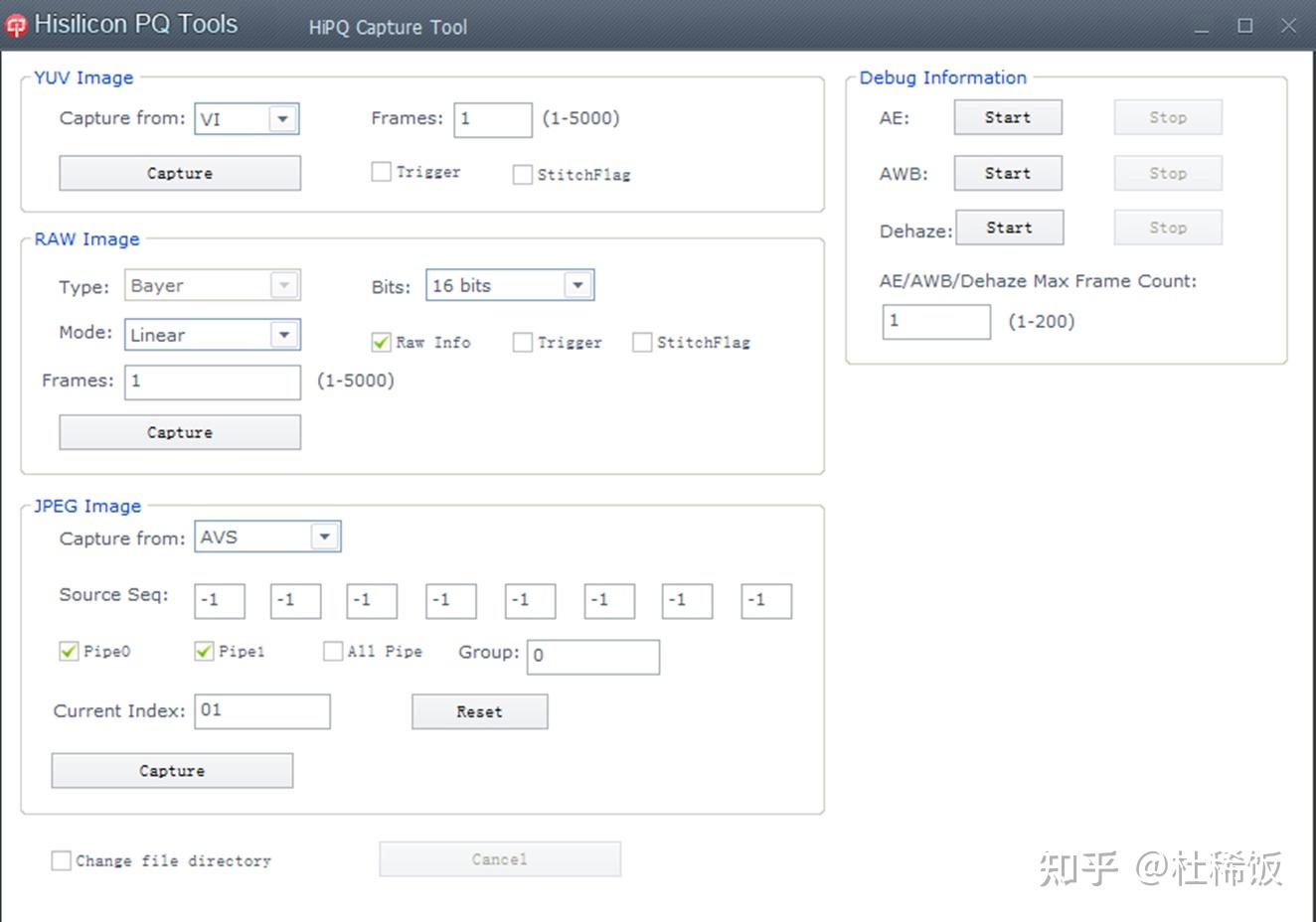The height and width of the screenshot is (922, 1316).
Task: Stop AWB debug information
Action: [x=1168, y=173]
